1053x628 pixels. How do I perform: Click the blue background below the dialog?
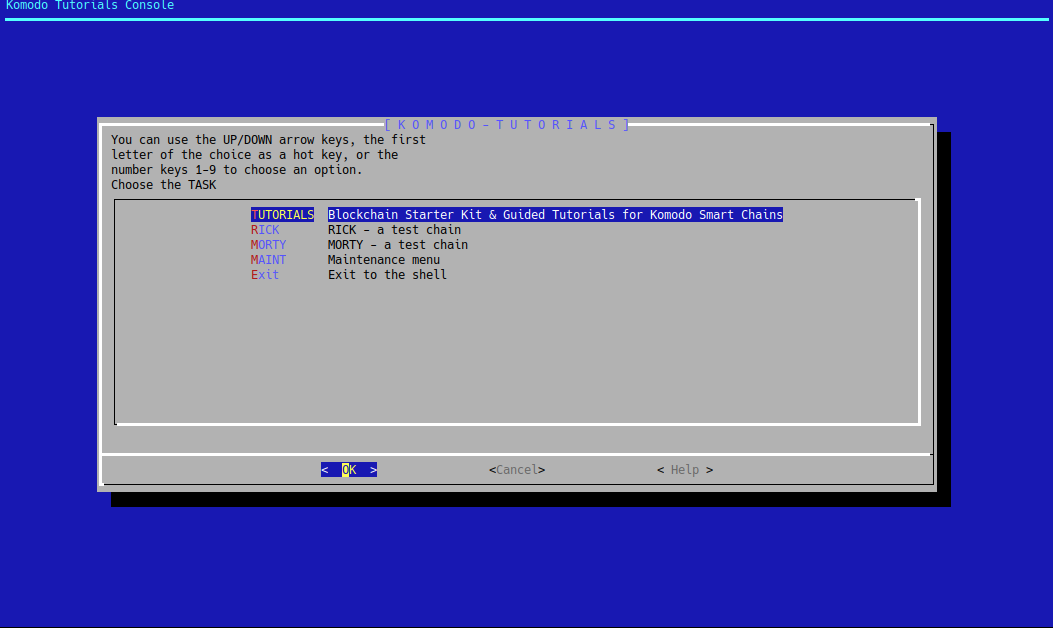[526, 565]
